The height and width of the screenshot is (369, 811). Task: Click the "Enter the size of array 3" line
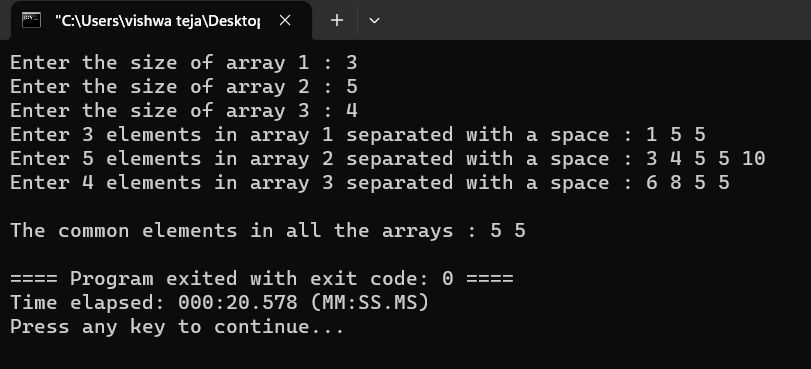[x=184, y=110]
